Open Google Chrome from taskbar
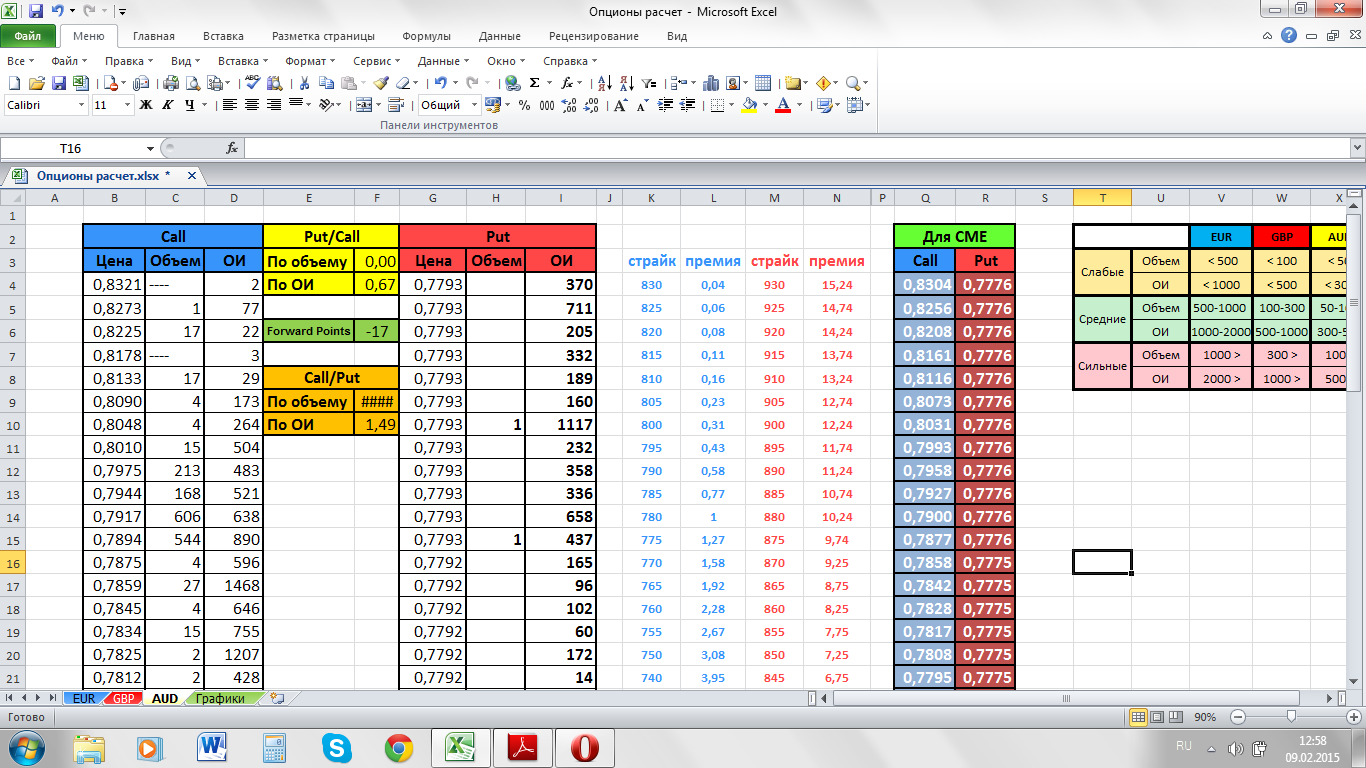 coord(400,747)
